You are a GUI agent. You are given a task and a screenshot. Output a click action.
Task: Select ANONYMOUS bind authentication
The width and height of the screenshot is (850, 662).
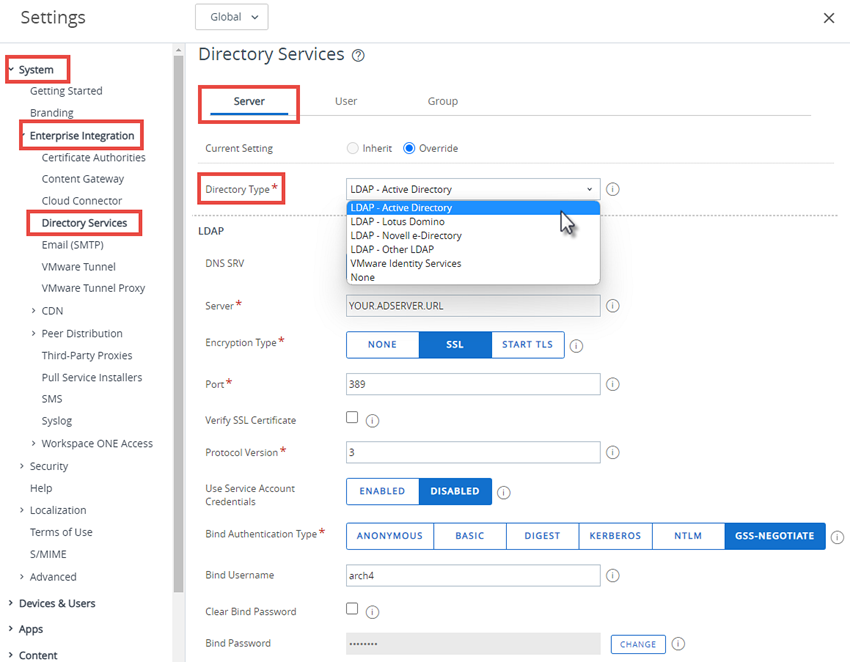(390, 536)
